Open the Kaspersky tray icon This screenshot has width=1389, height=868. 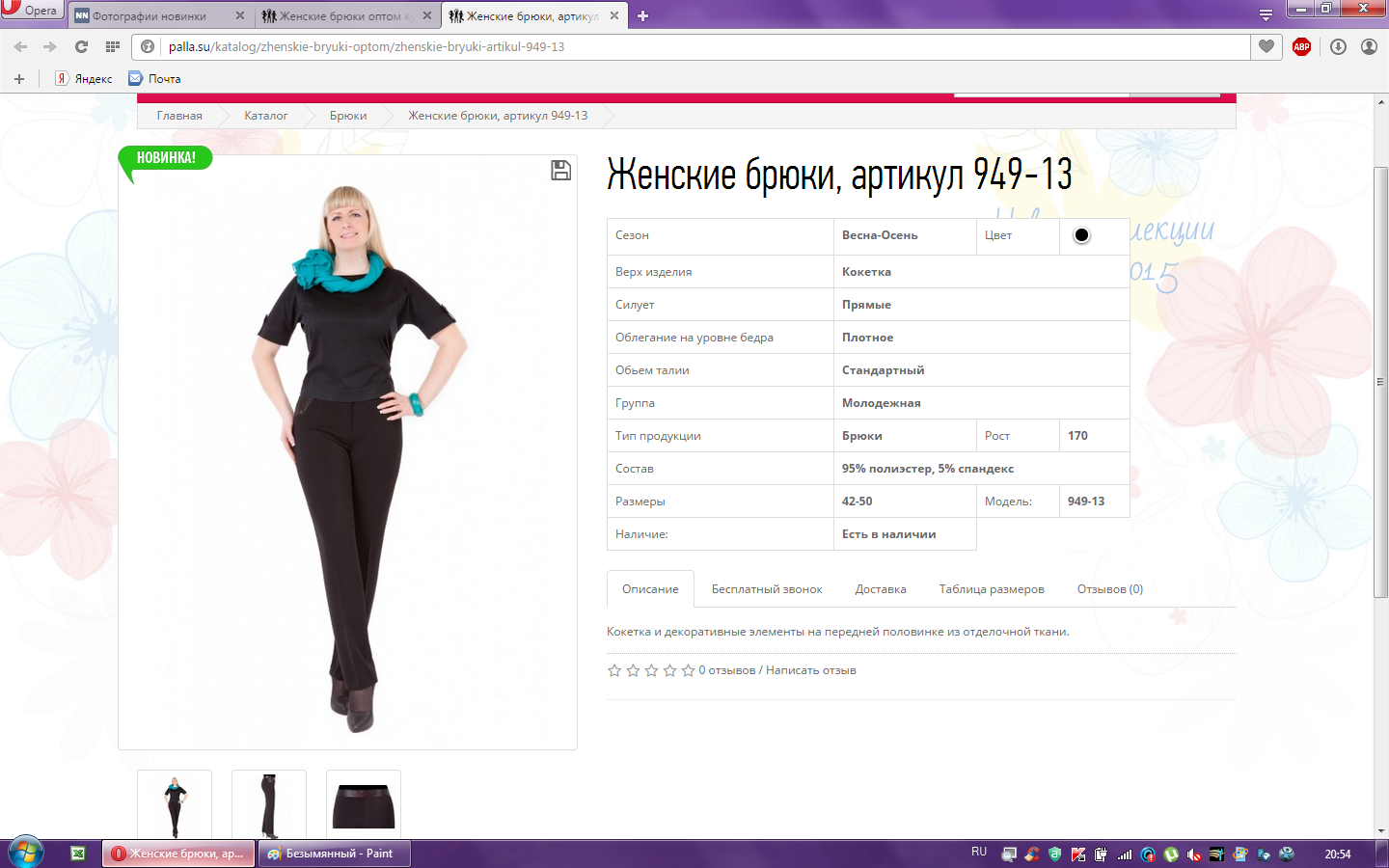point(1078,854)
